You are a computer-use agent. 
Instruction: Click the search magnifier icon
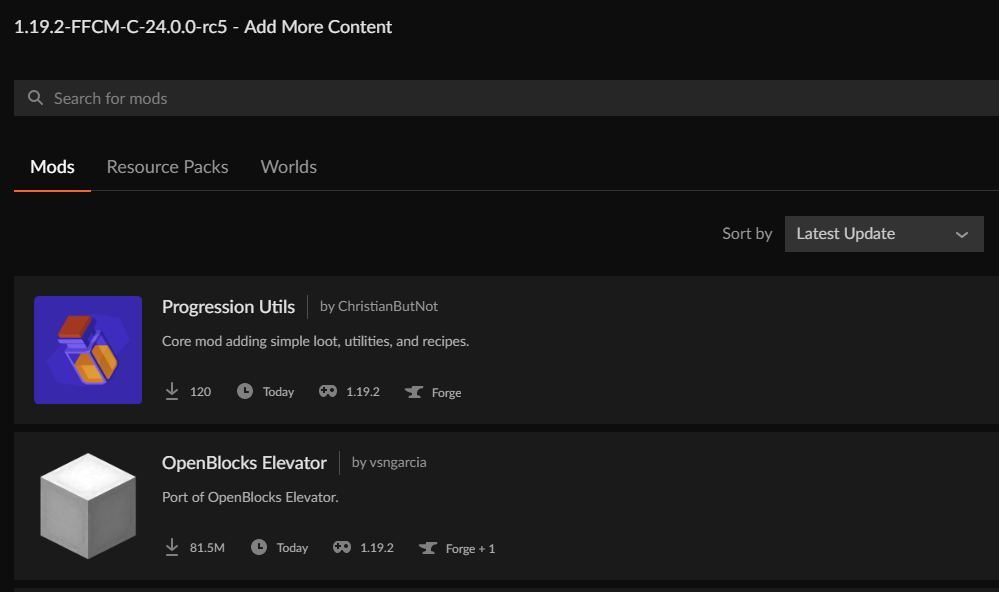[x=36, y=98]
